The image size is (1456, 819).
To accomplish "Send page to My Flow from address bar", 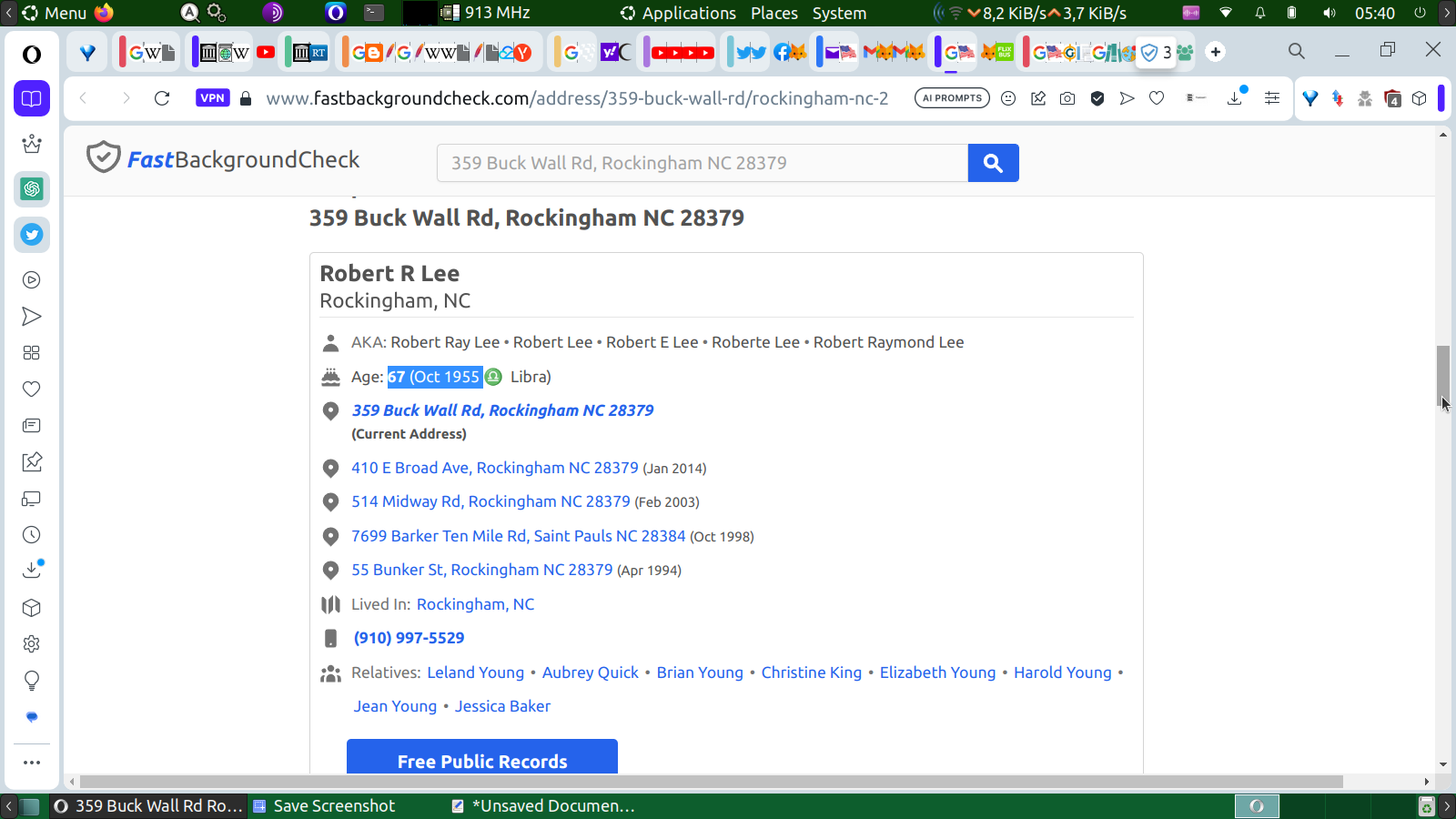I will [1127, 98].
